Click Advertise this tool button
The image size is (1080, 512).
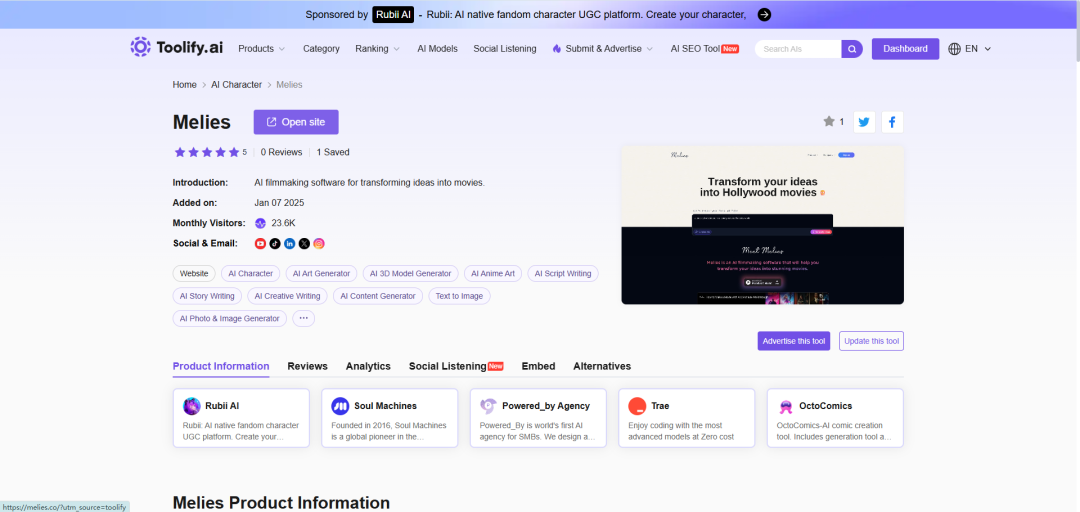(x=793, y=341)
